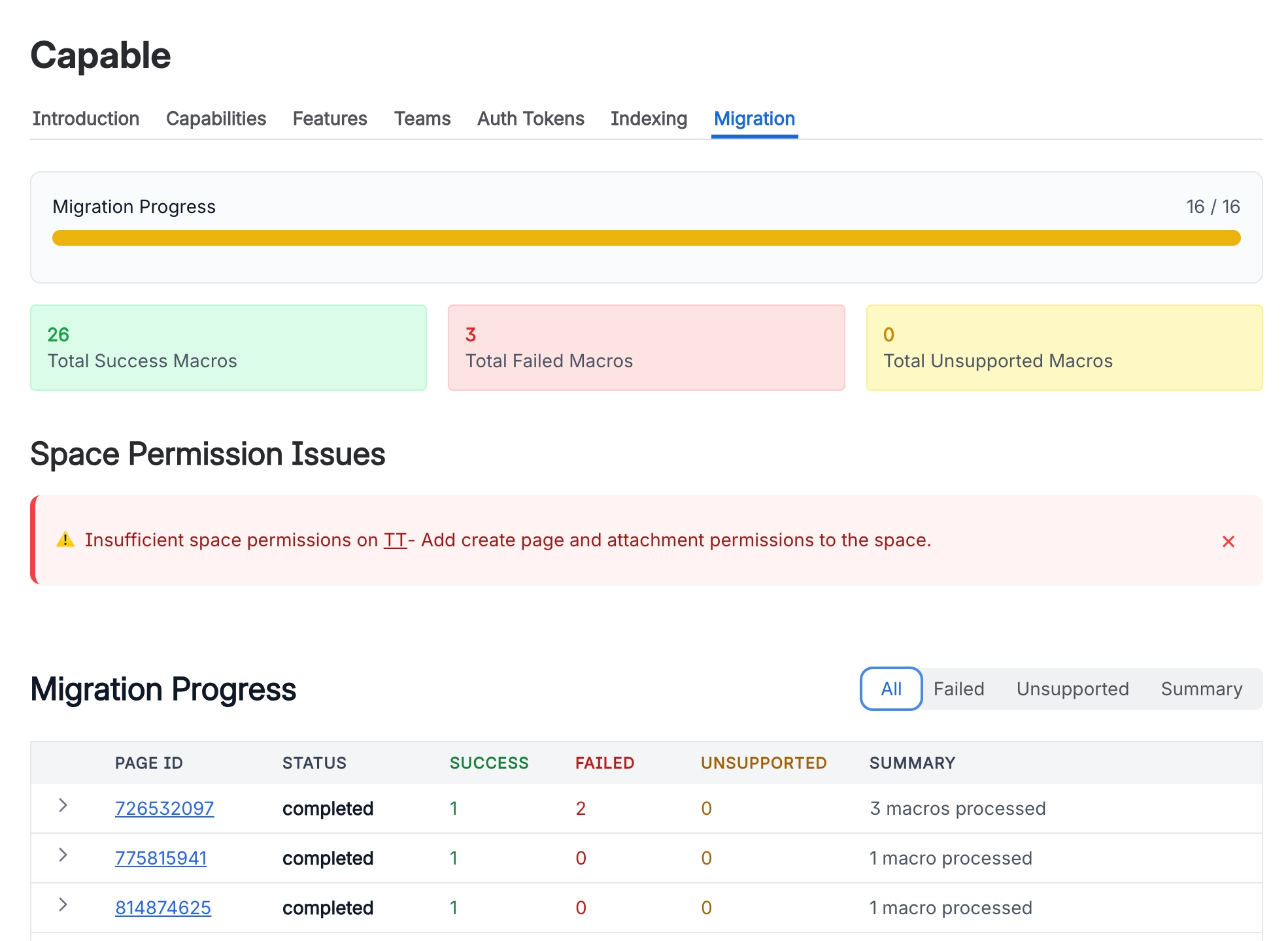Go to the Teams tab
Image resolution: width=1288 pixels, height=941 pixels.
point(422,119)
